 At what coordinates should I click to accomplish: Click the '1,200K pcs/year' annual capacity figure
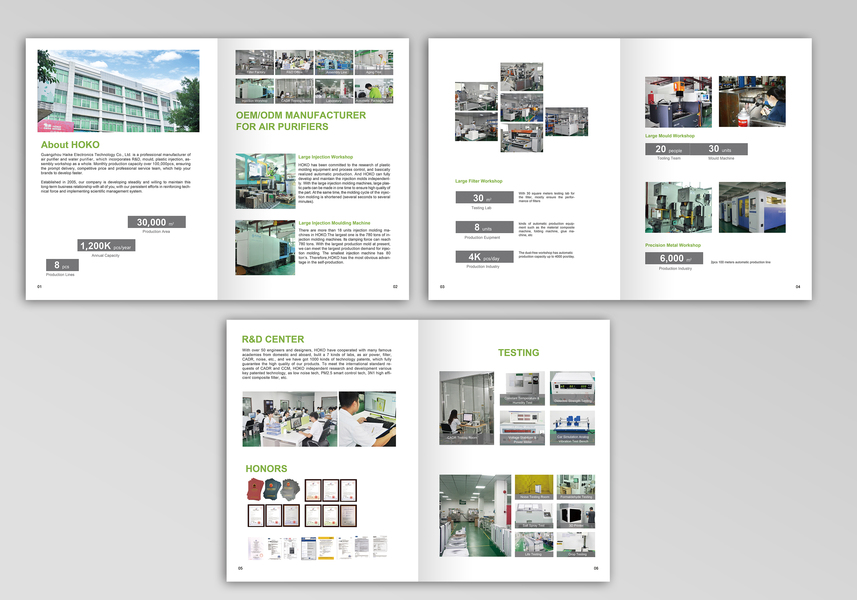click(x=106, y=246)
